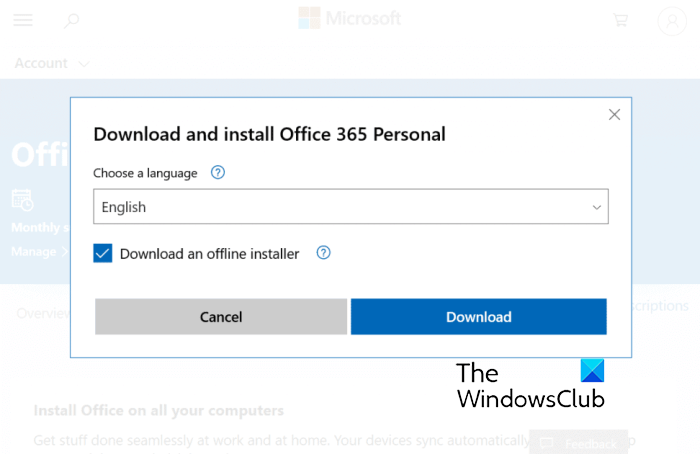Click the blue Download button
The image size is (700, 454).
pyautogui.click(x=478, y=317)
